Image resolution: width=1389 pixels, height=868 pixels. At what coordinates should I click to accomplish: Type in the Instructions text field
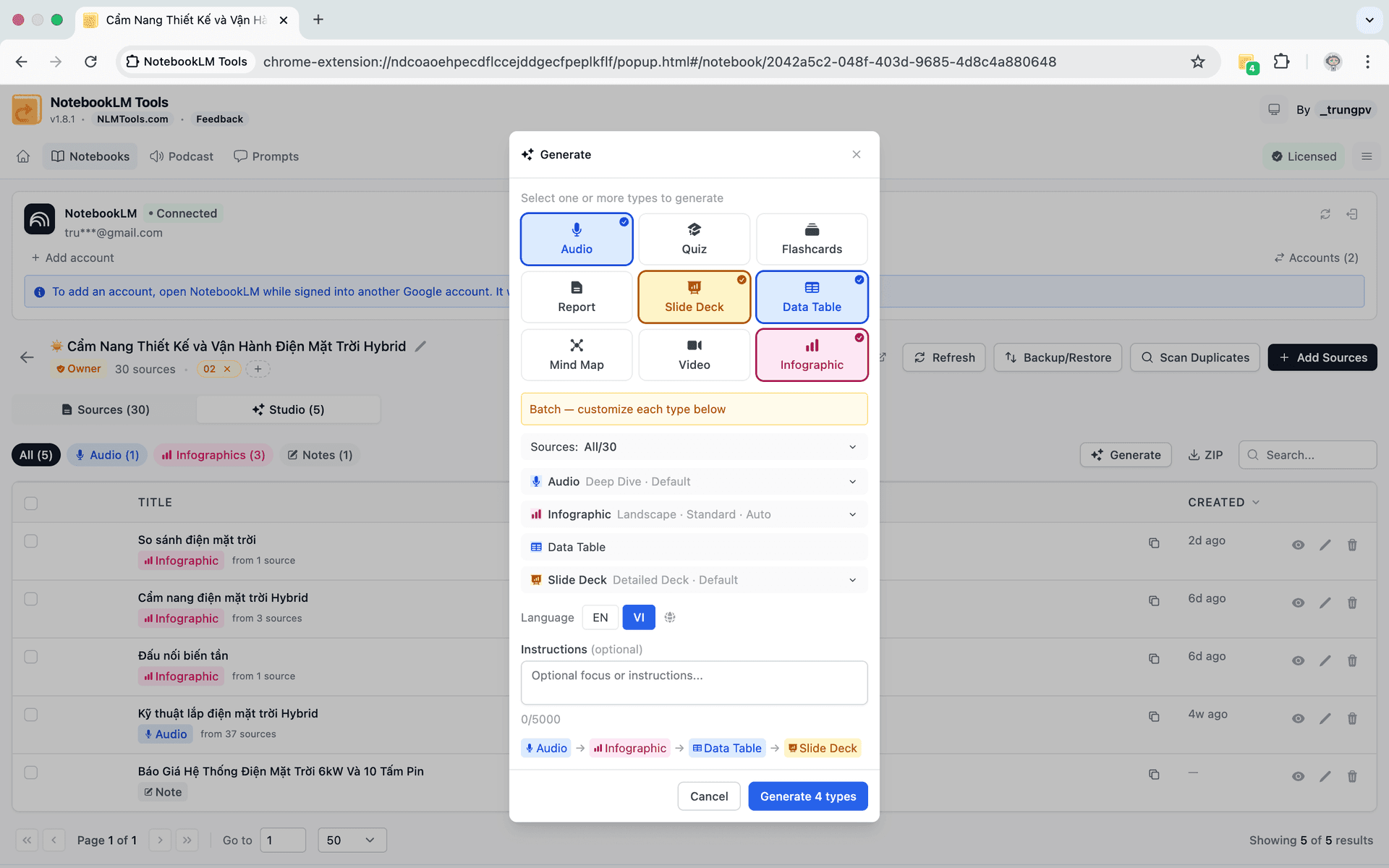coord(694,682)
